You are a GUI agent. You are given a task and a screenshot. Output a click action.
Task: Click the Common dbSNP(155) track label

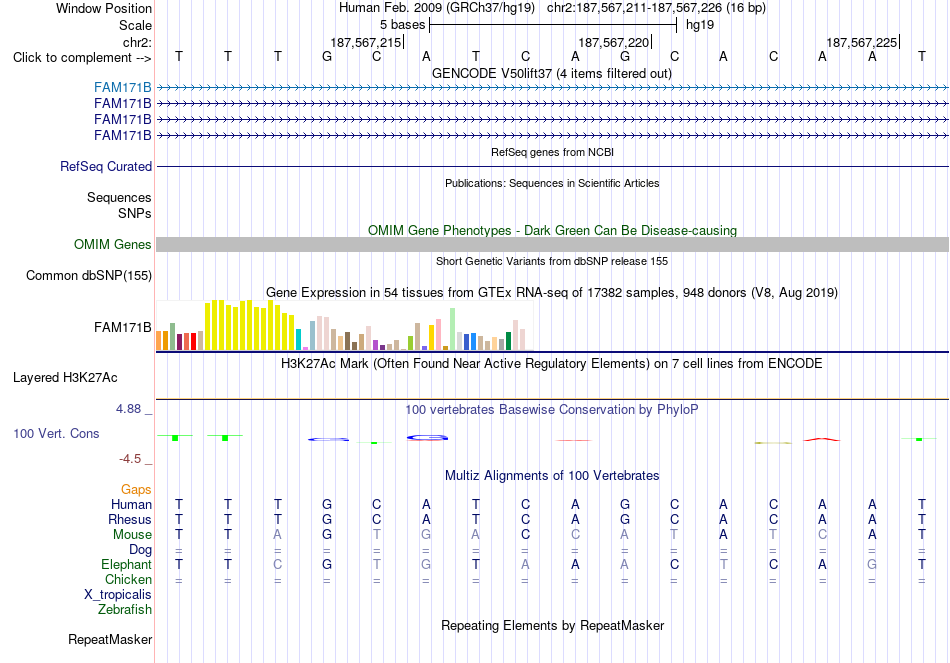point(89,276)
